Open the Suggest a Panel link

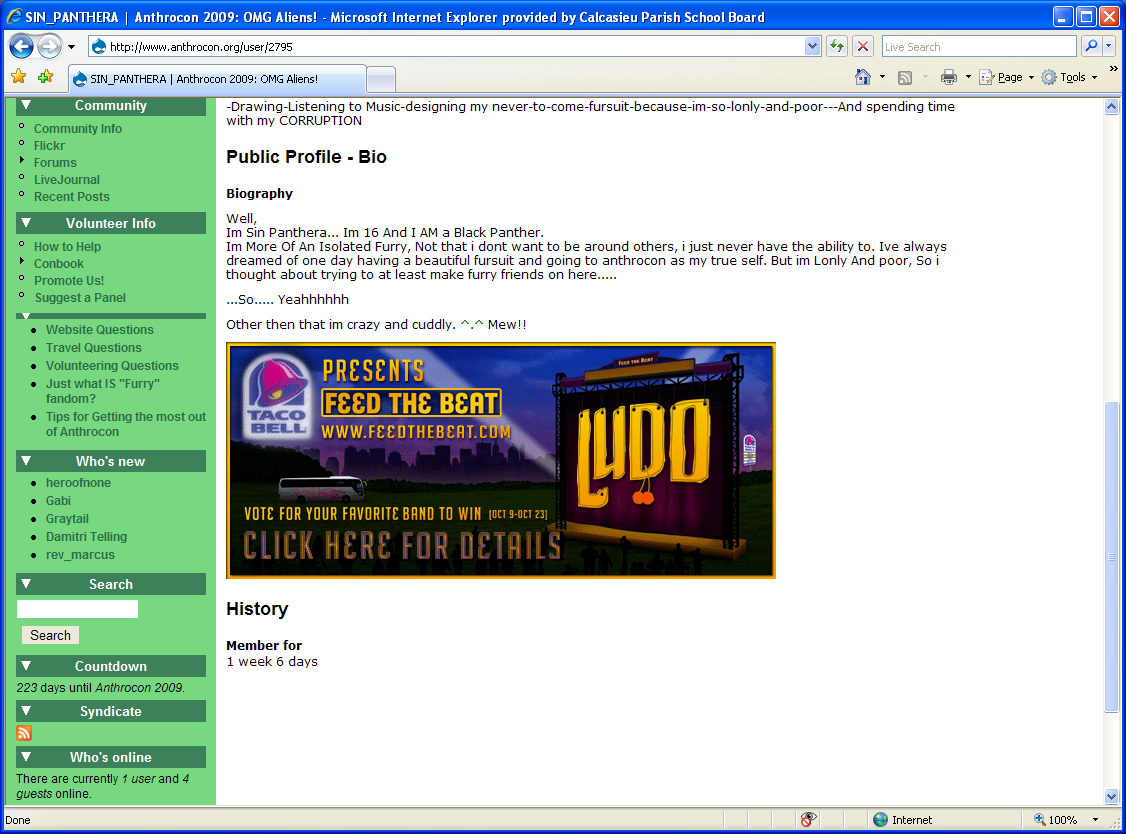click(80, 297)
